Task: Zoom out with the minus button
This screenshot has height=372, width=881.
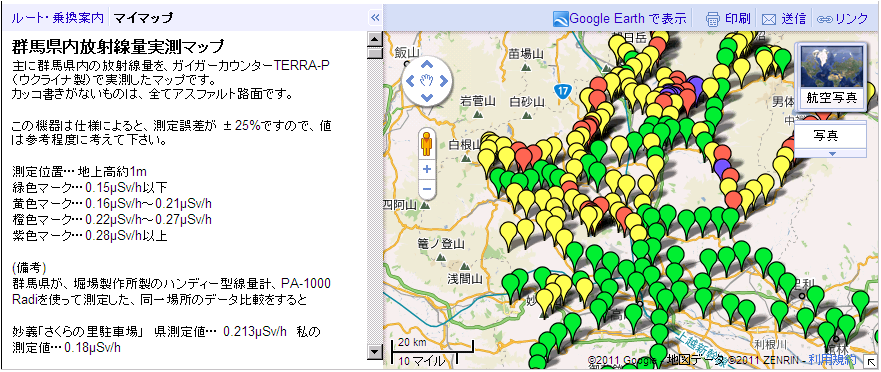Action: coord(426,189)
